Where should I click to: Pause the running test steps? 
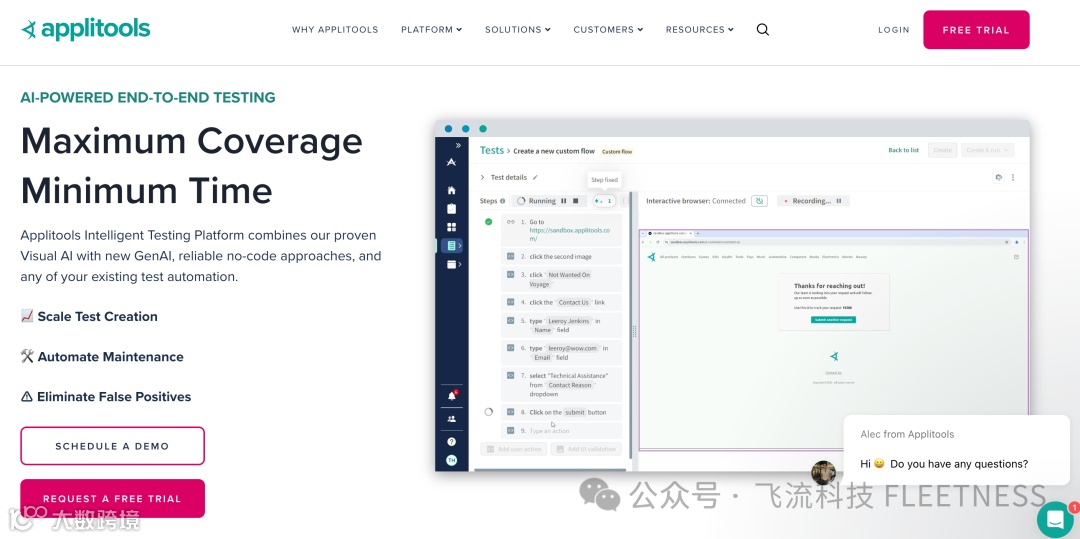[563, 201]
